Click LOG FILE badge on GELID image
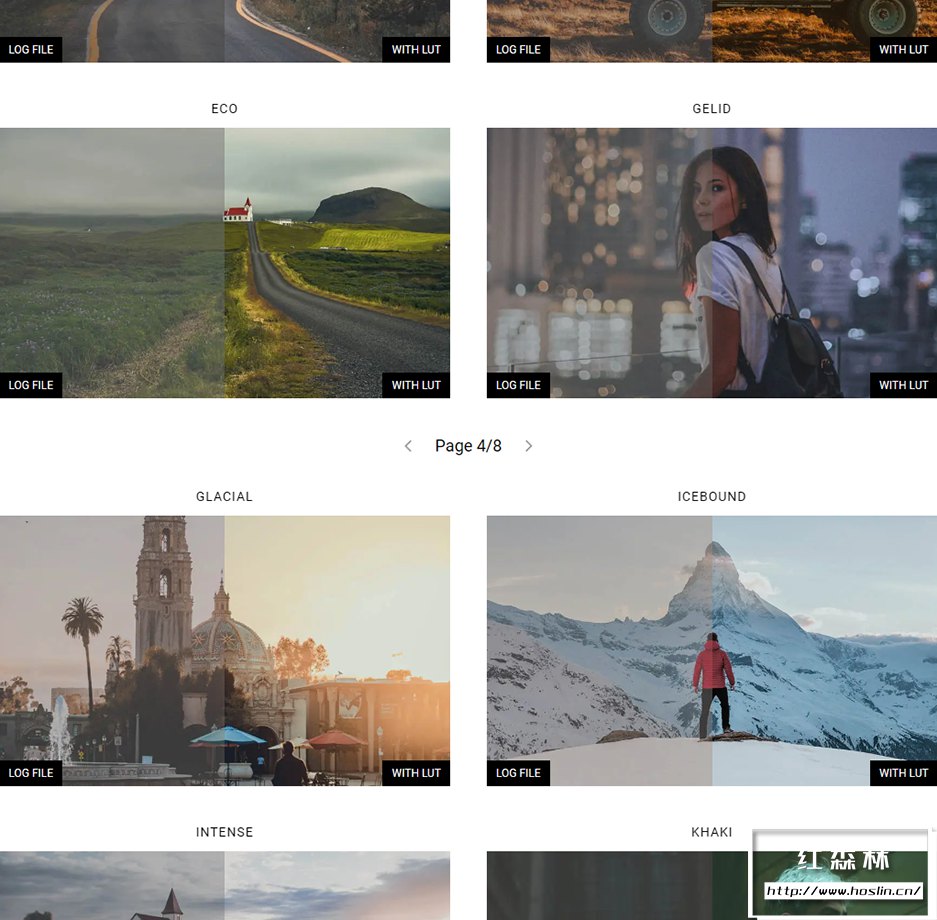Viewport: 937px width, 920px height. (x=518, y=385)
